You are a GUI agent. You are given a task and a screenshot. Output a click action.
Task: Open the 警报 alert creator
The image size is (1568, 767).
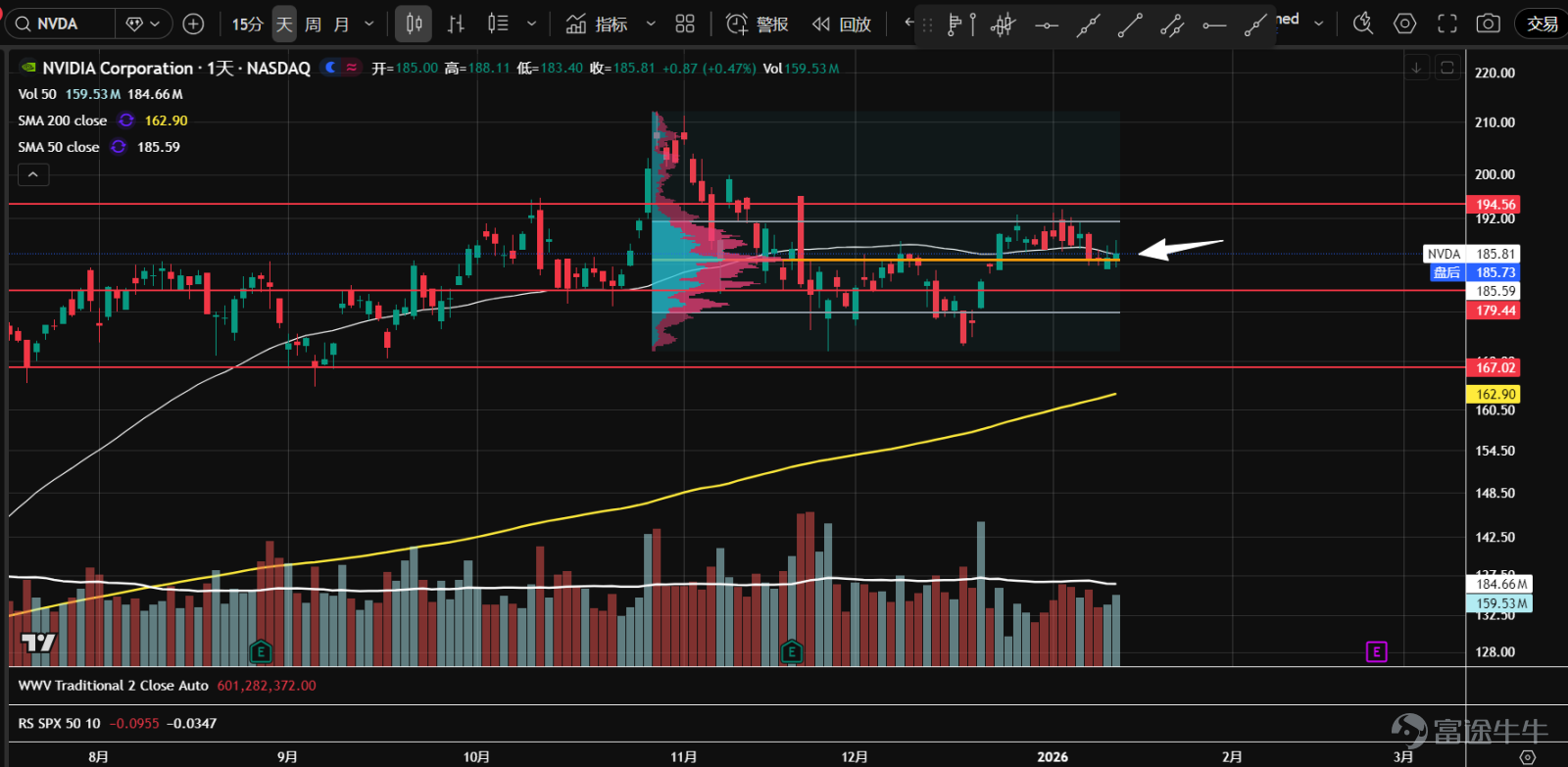pos(758,24)
